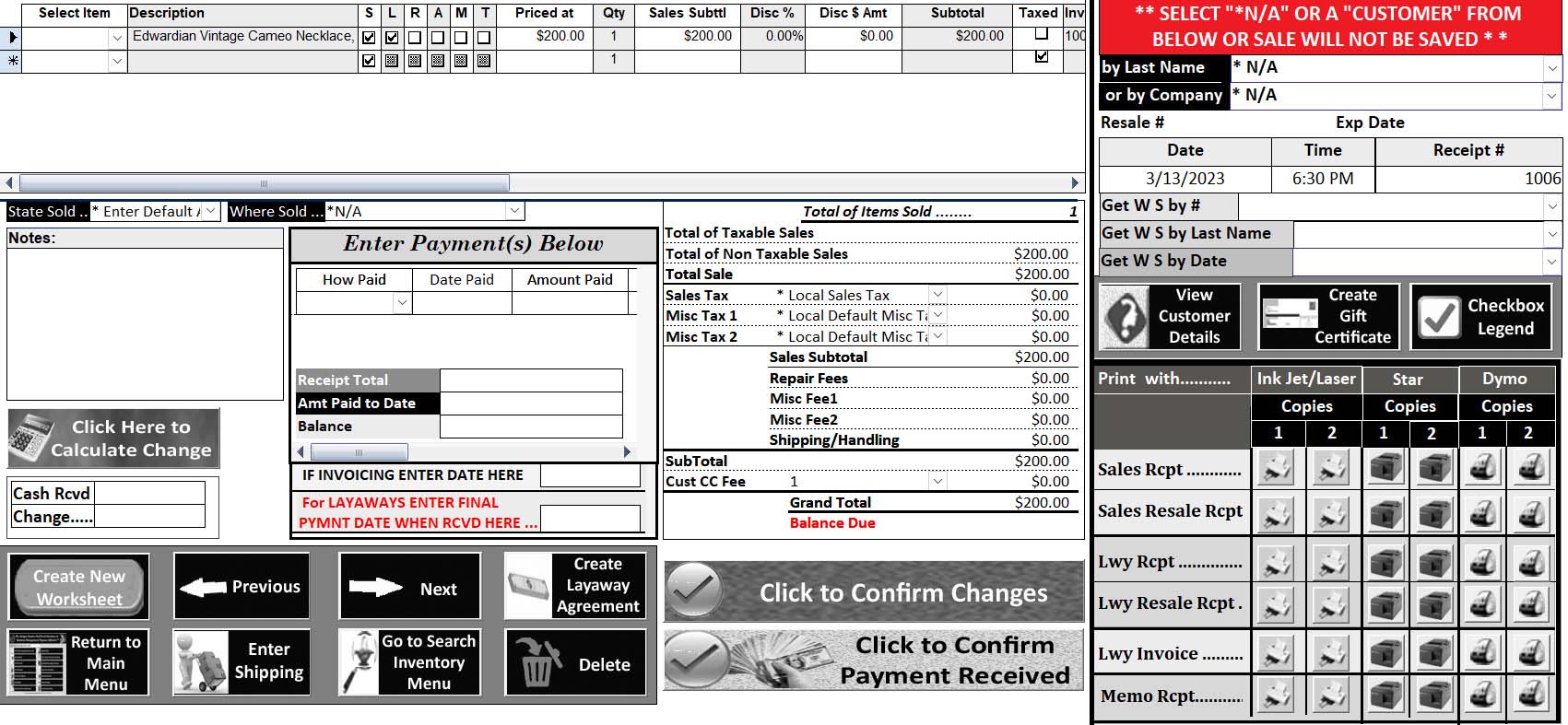Click the calculator Calculate Change icon
Viewport: 1568px width, 725px height.
click(30, 439)
